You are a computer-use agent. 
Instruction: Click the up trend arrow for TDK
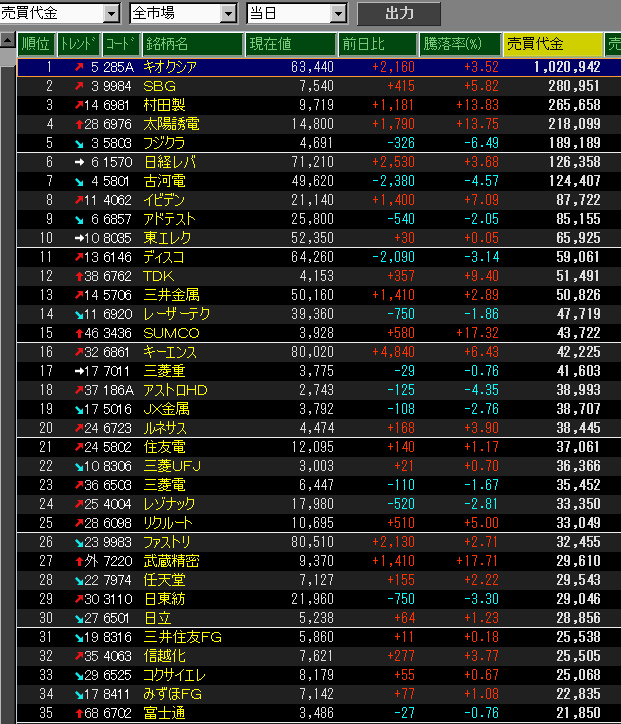pyautogui.click(x=79, y=277)
